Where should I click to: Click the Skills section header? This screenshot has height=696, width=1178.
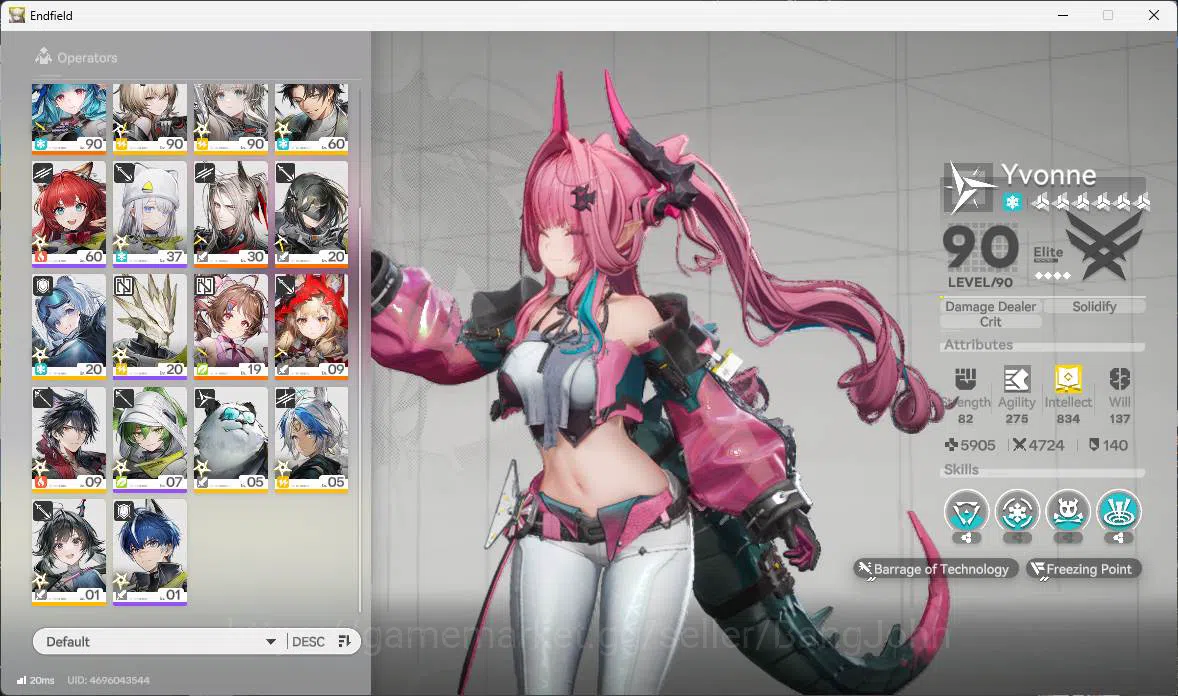click(961, 470)
